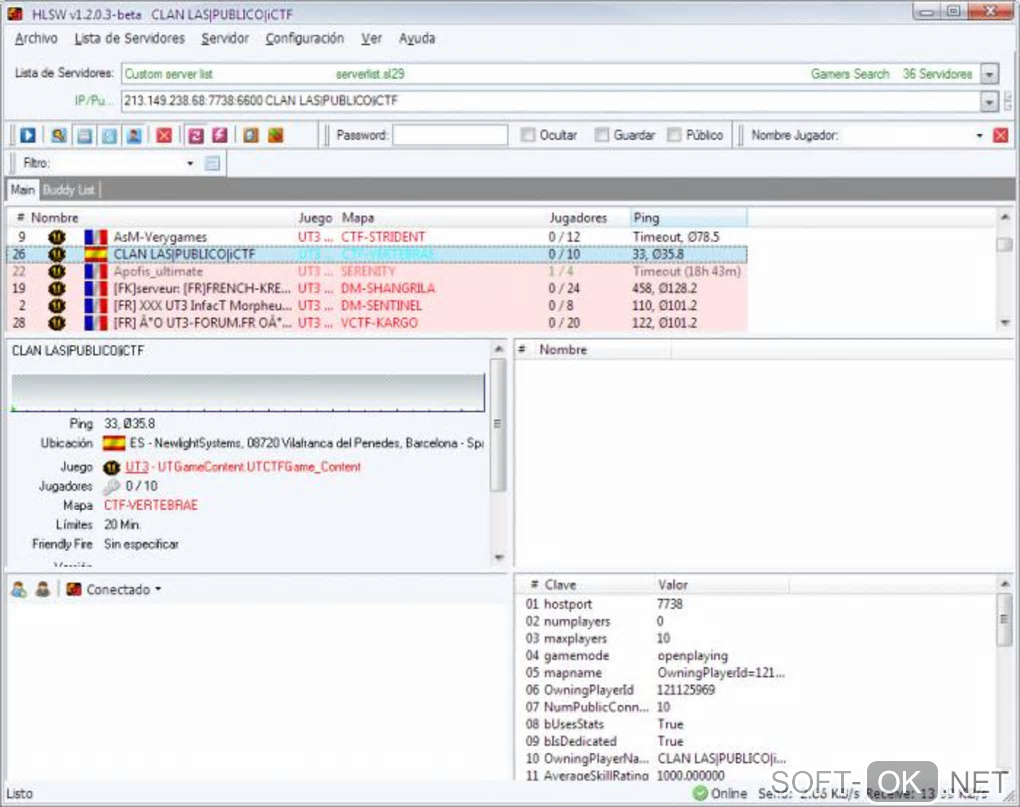Click the UT3 icon on DM-SHANGRILA row
Image resolution: width=1020 pixels, height=807 pixels.
(57, 288)
